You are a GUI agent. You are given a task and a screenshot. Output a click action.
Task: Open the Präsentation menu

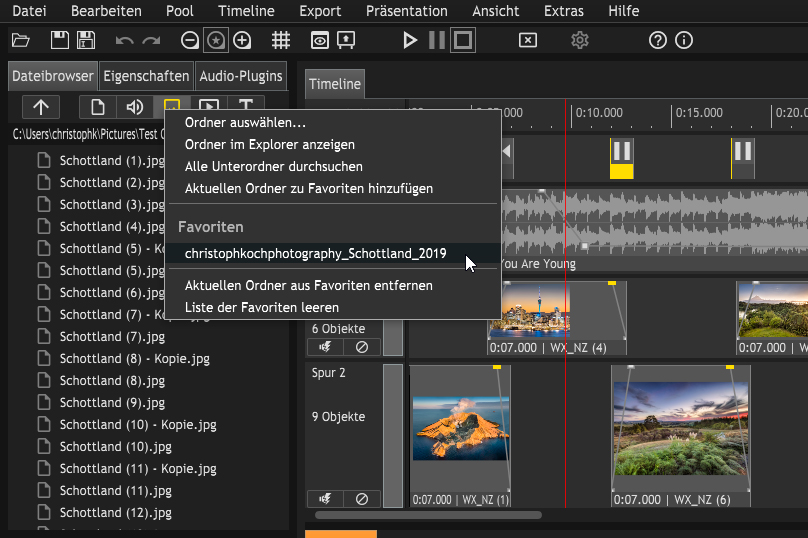406,11
